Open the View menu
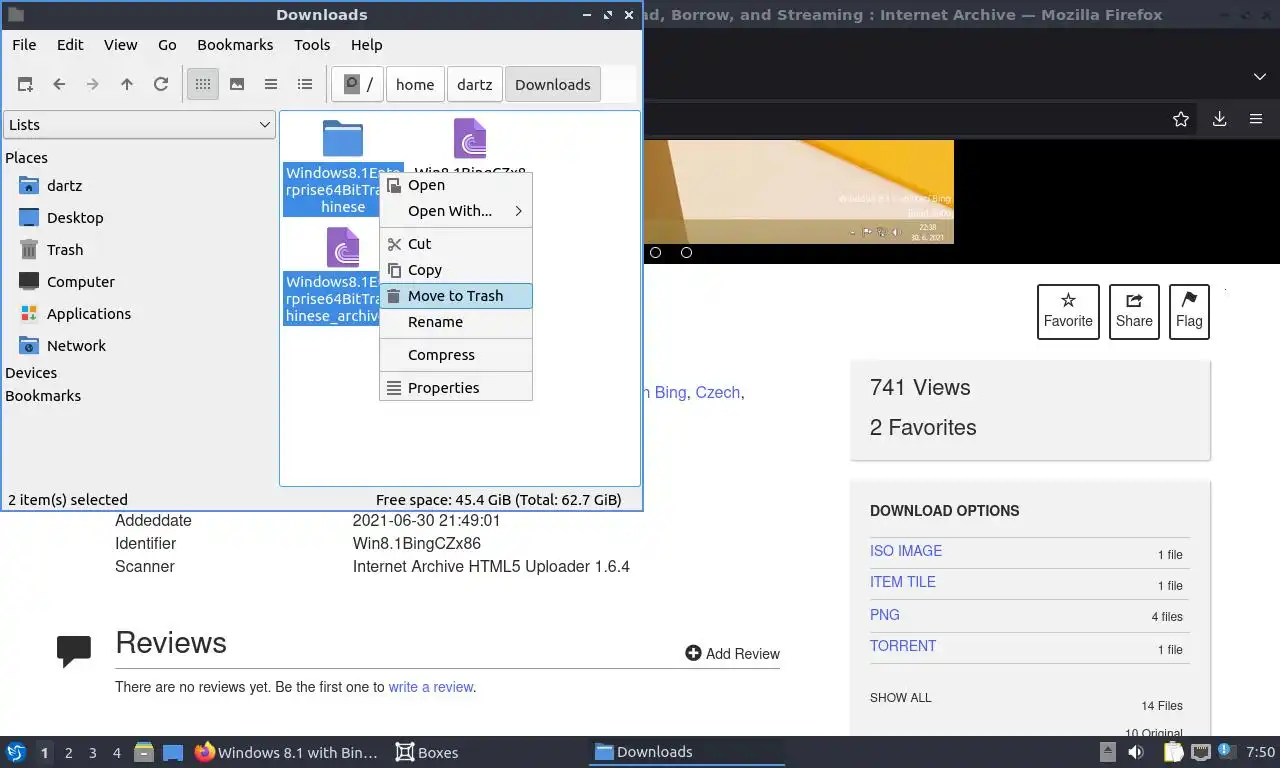 point(121,45)
